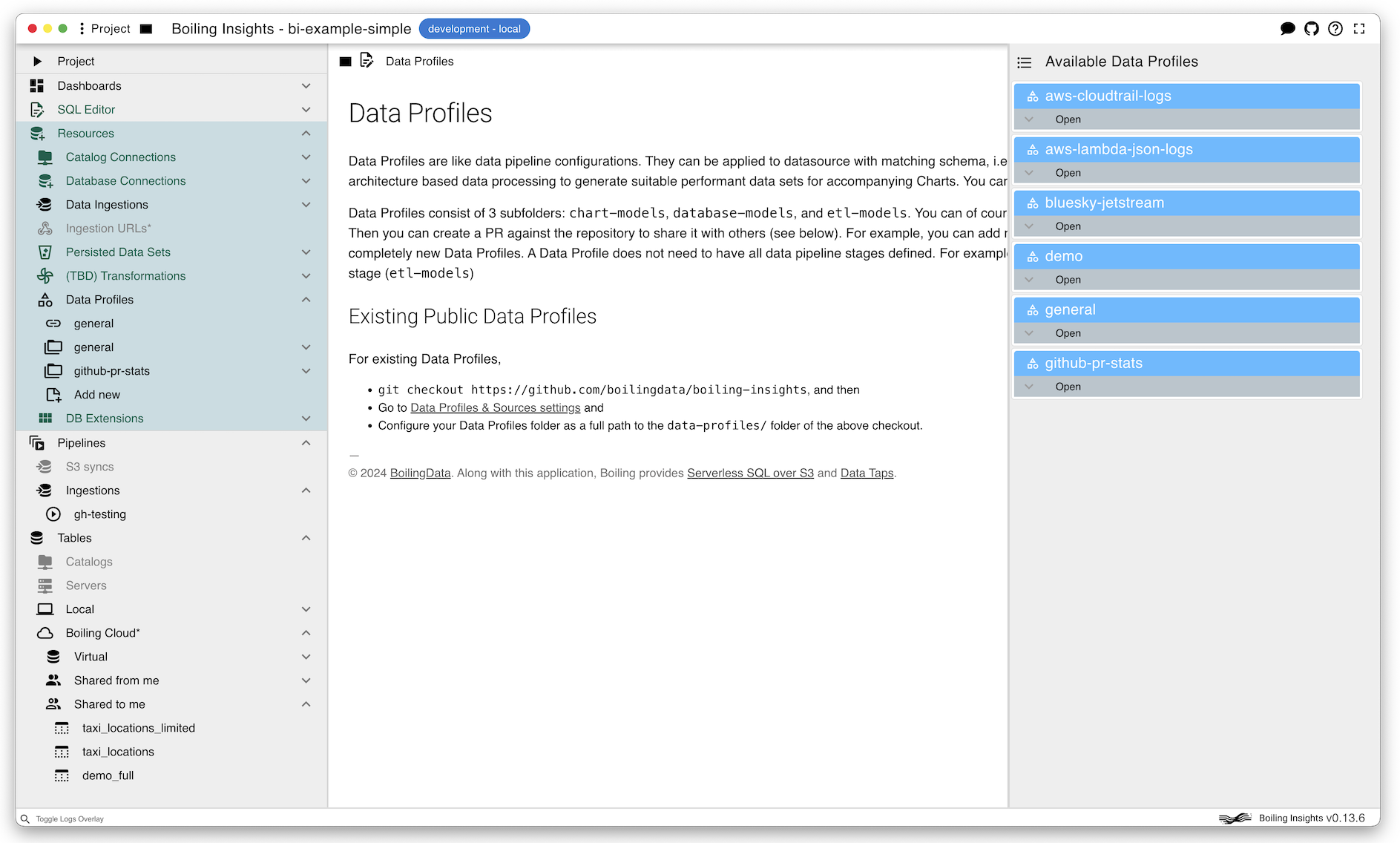This screenshot has width=1400, height=843.
Task: Open the gh-testing ingestion play icon
Action: tap(53, 514)
